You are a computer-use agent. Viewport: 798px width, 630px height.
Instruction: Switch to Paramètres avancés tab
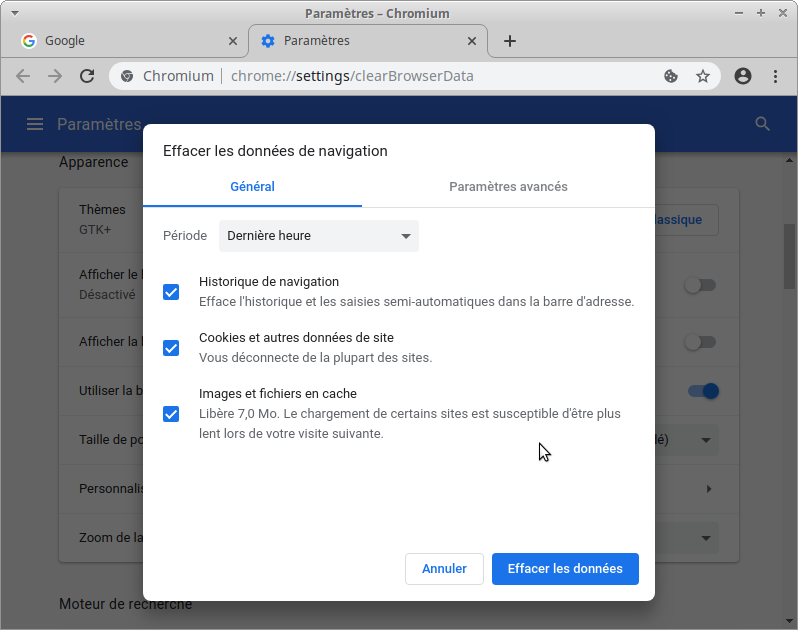[x=508, y=187]
